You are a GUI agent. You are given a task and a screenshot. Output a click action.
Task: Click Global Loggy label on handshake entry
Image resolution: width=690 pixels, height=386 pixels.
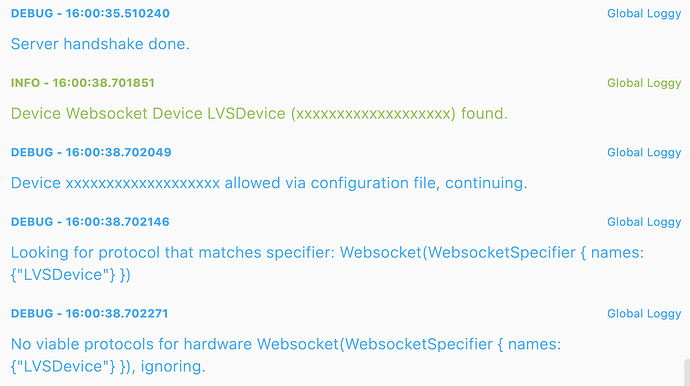point(644,14)
